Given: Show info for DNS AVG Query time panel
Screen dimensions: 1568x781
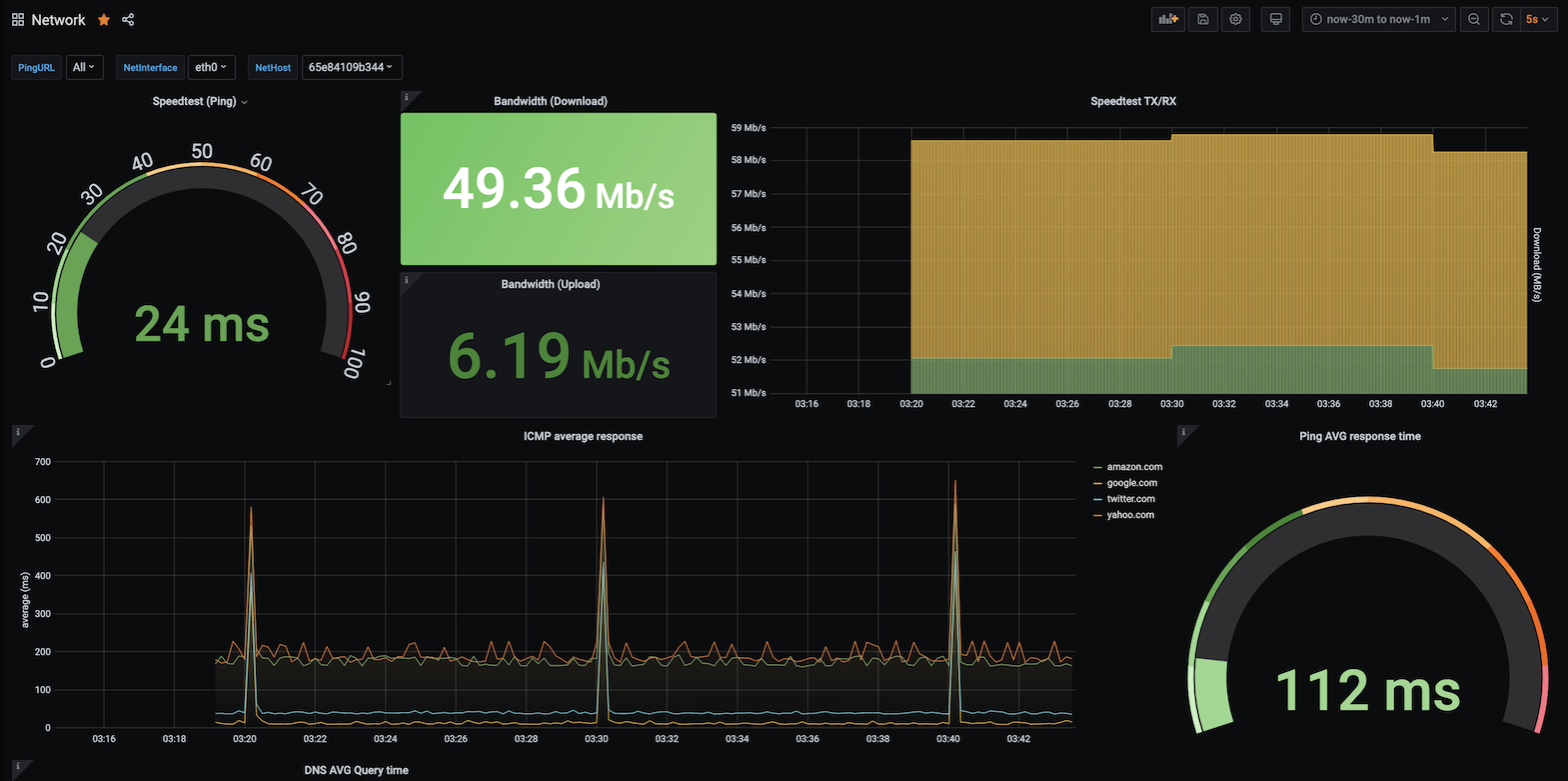Looking at the screenshot, I should pos(17,767).
